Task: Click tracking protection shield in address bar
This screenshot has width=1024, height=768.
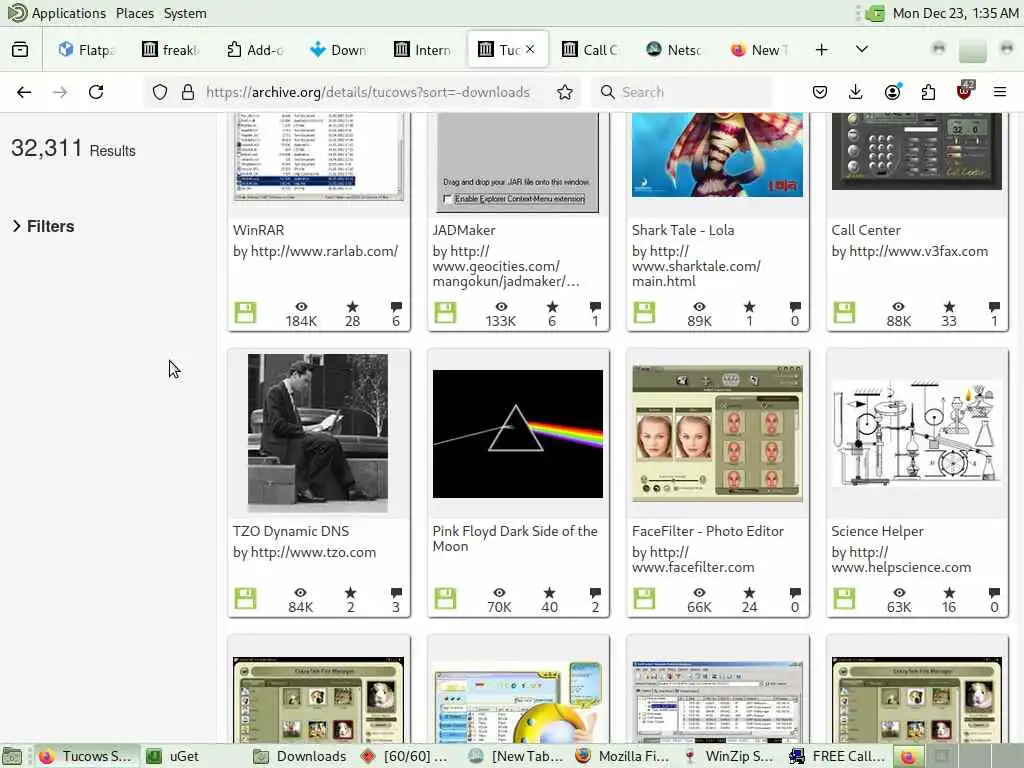Action: click(x=160, y=92)
